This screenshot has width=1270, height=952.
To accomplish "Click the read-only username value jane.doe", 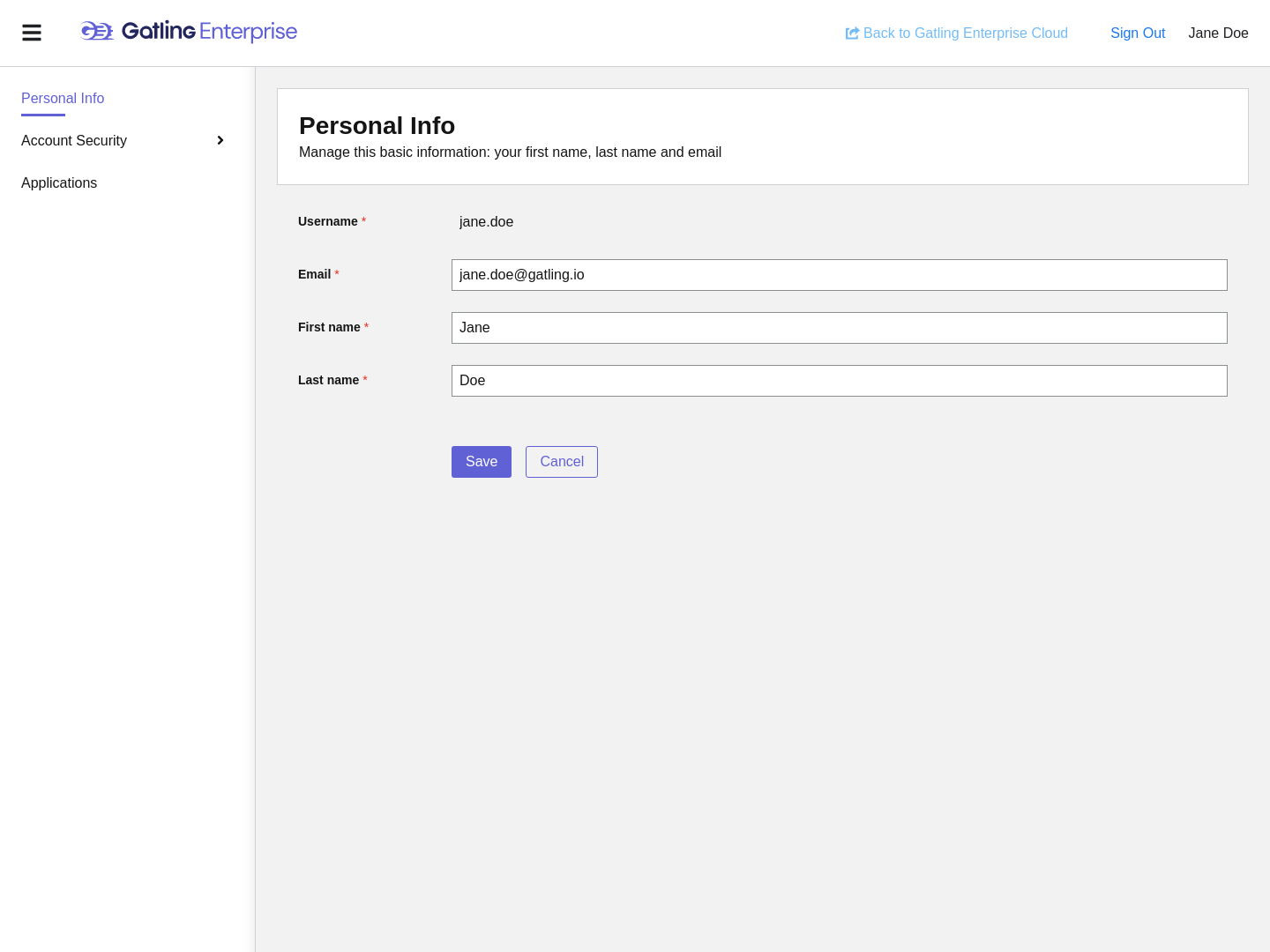I will point(486,222).
